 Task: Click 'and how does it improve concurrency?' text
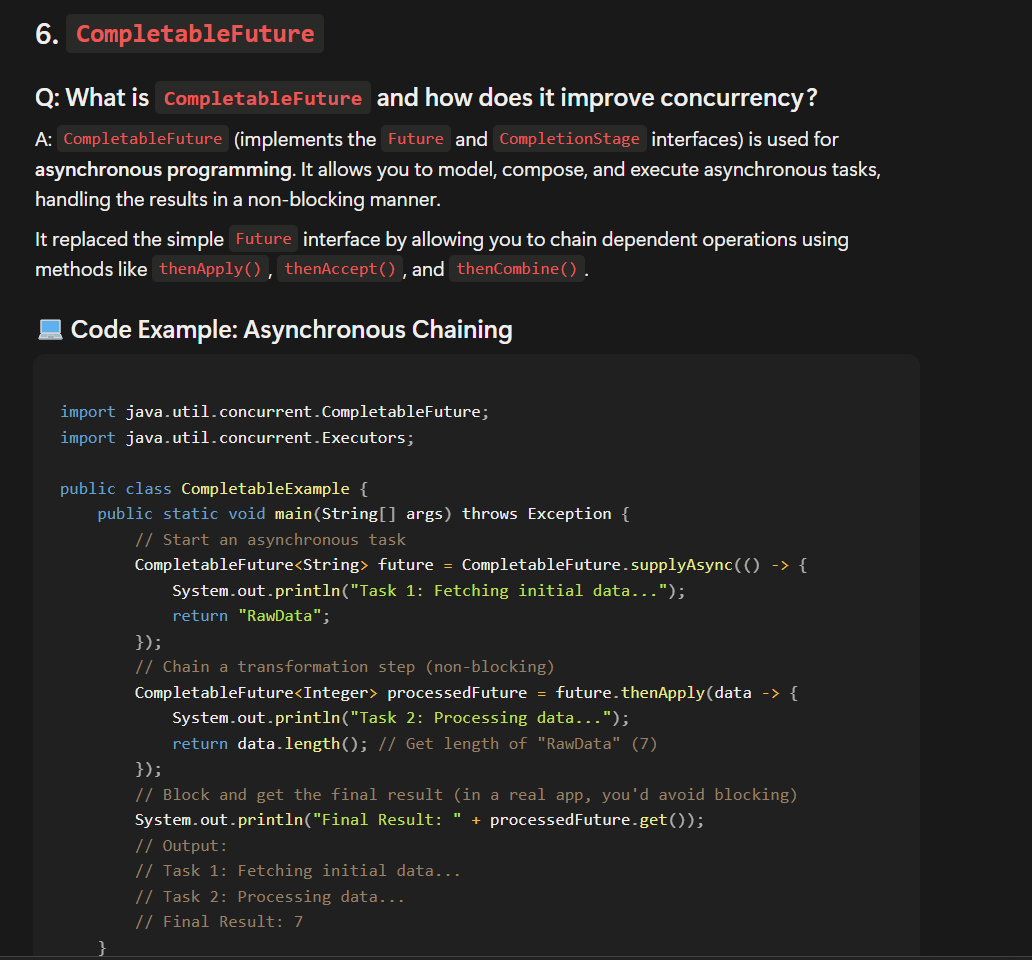597,98
